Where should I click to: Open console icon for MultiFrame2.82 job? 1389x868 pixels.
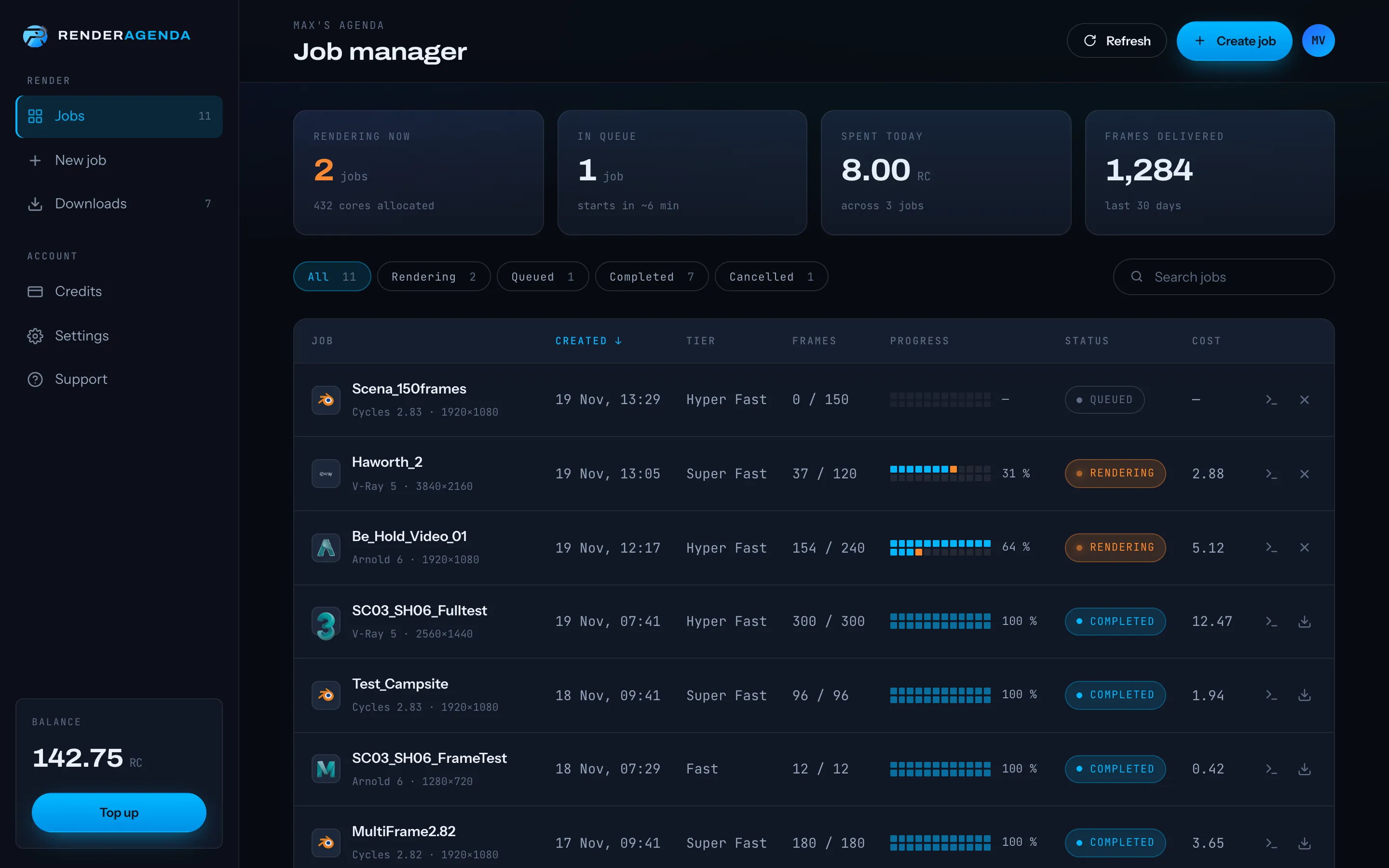[1271, 843]
